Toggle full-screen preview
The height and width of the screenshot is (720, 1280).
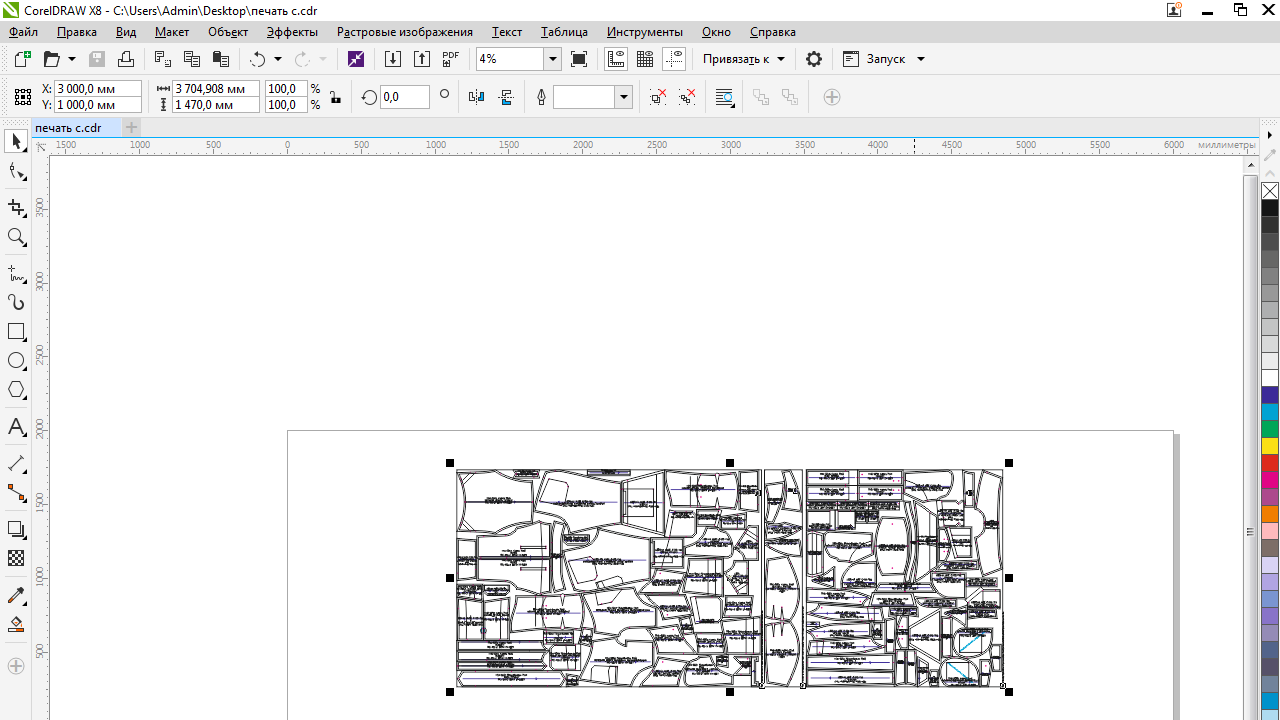pyautogui.click(x=579, y=59)
